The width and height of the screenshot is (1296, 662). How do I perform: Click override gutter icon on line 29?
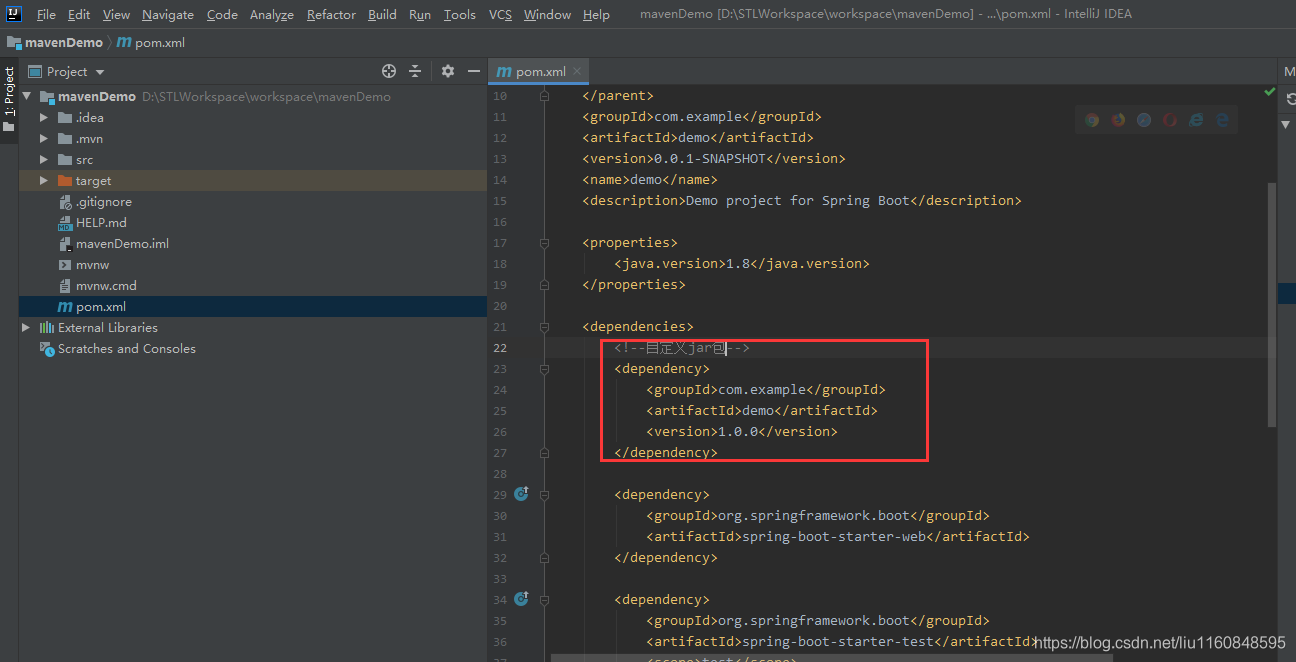point(521,493)
